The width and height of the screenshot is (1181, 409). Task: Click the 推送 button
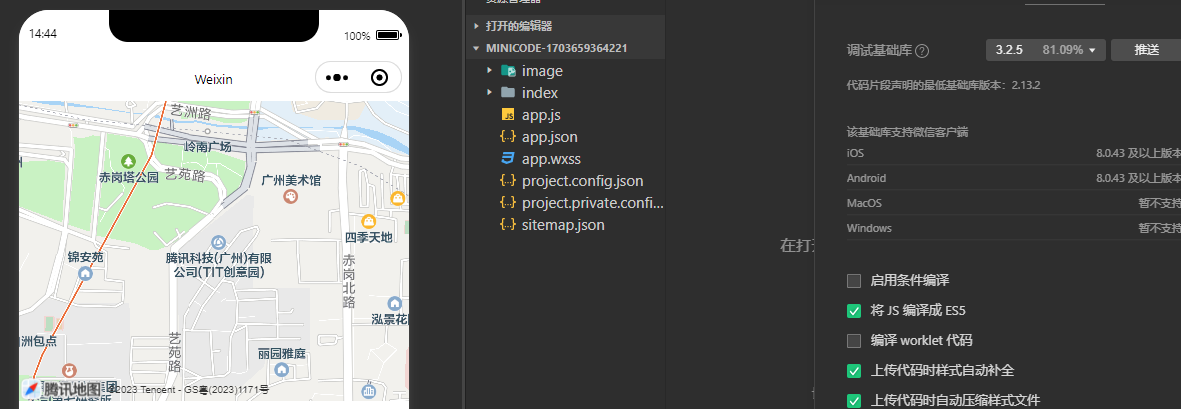(x=1146, y=50)
